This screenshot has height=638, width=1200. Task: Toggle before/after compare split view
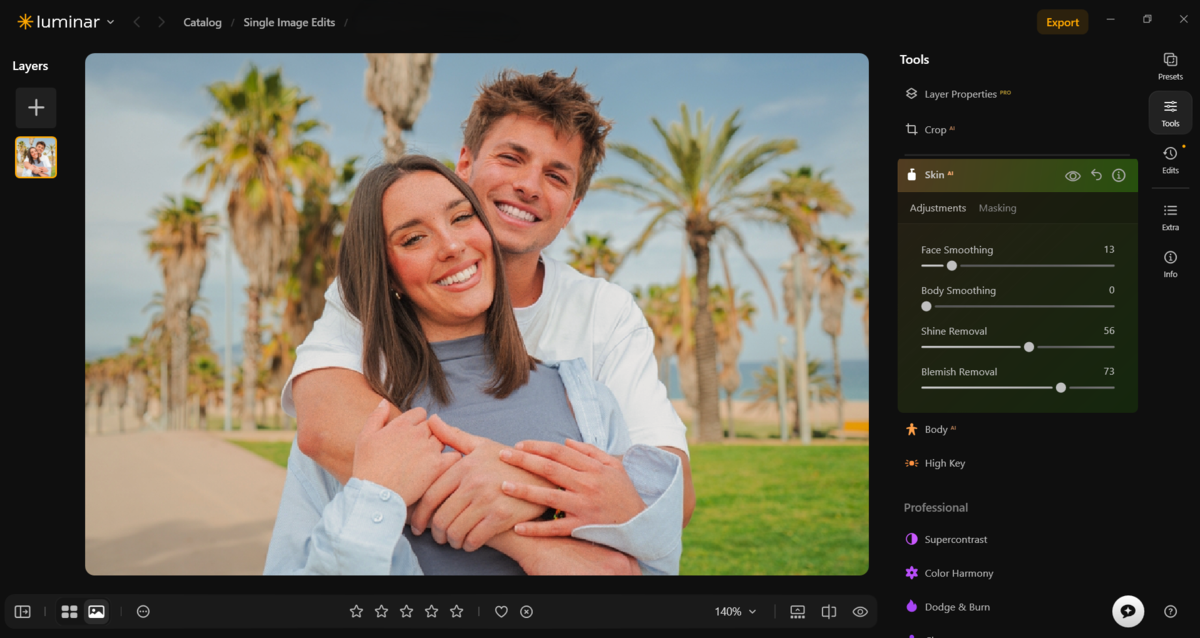coord(829,611)
